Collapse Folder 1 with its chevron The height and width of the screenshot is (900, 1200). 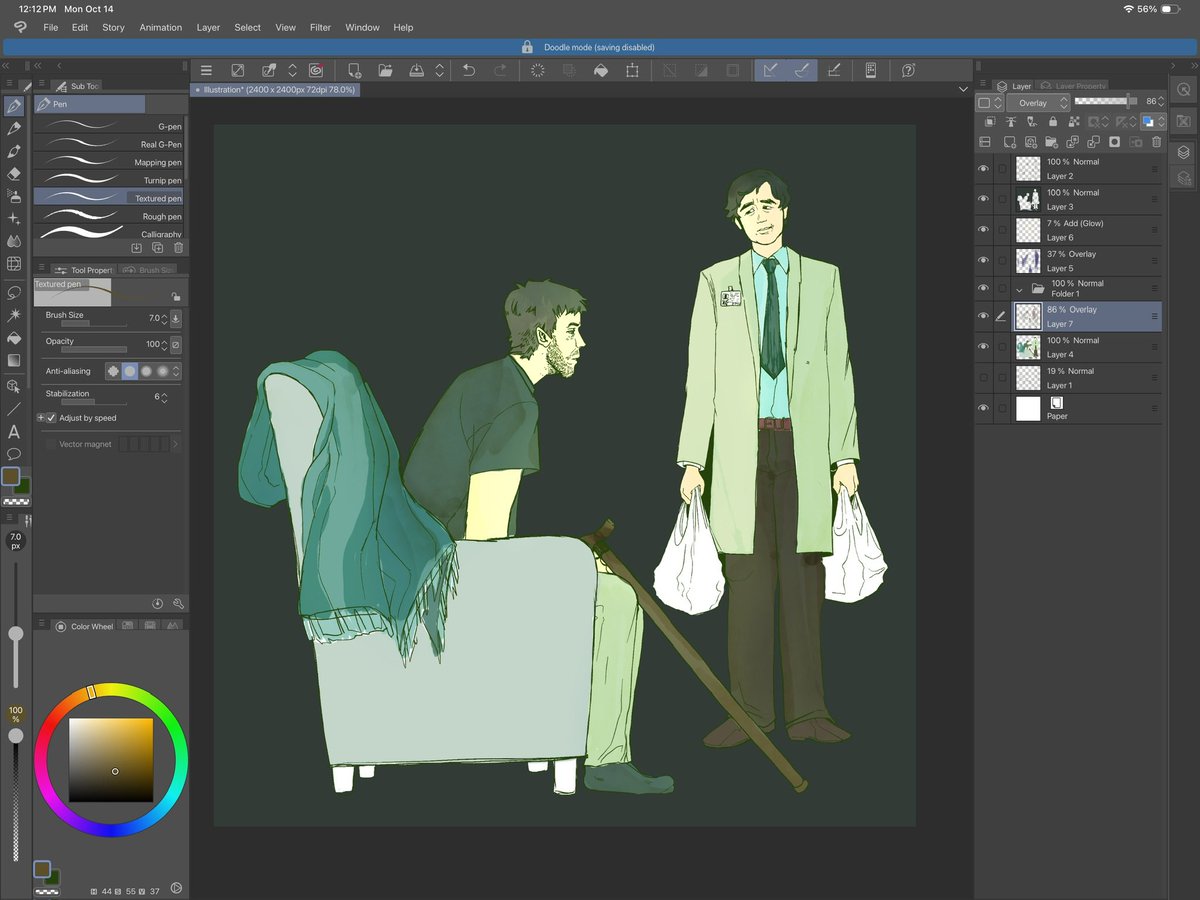(x=1019, y=289)
